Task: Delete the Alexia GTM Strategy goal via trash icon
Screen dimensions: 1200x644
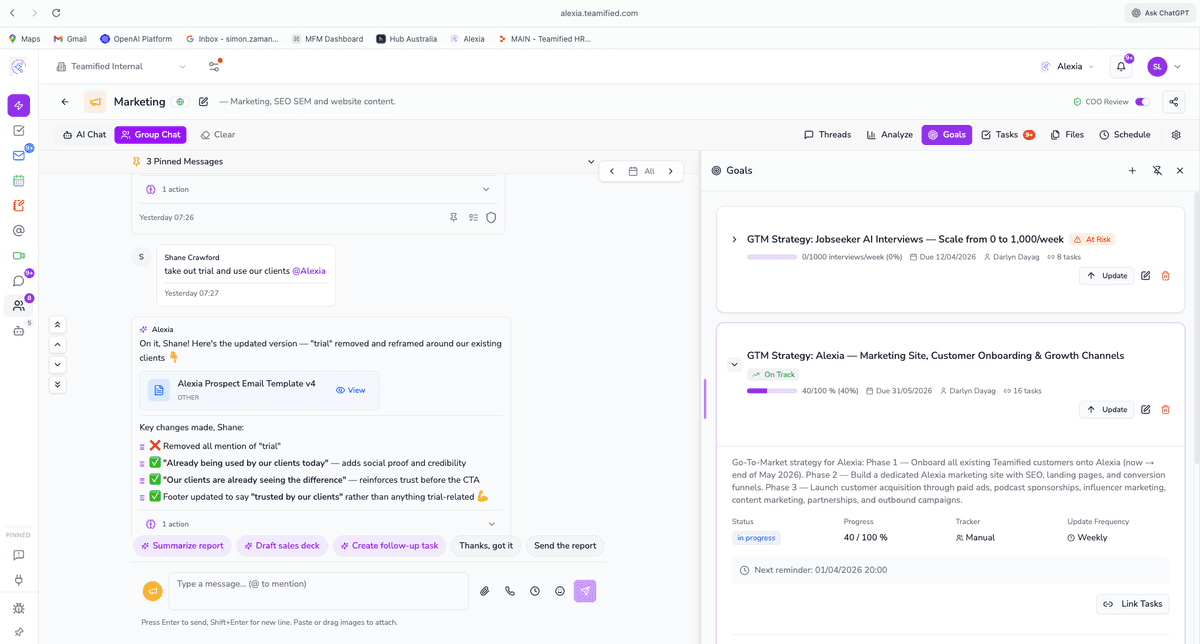Action: pos(1166,409)
